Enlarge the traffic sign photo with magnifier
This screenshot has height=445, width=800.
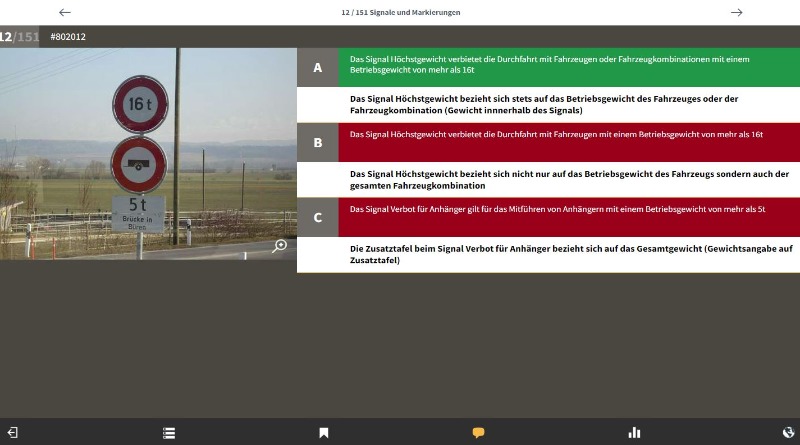(x=280, y=246)
